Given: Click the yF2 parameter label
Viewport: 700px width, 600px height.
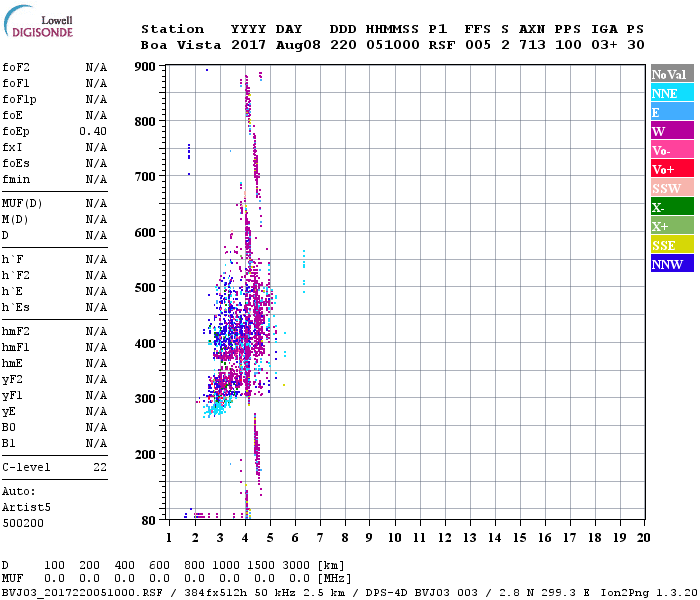Looking at the screenshot, I should tap(12, 380).
